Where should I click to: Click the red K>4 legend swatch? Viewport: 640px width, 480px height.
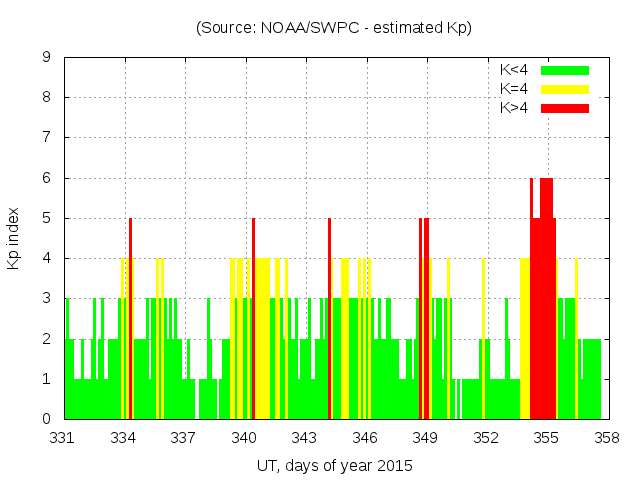pos(565,108)
